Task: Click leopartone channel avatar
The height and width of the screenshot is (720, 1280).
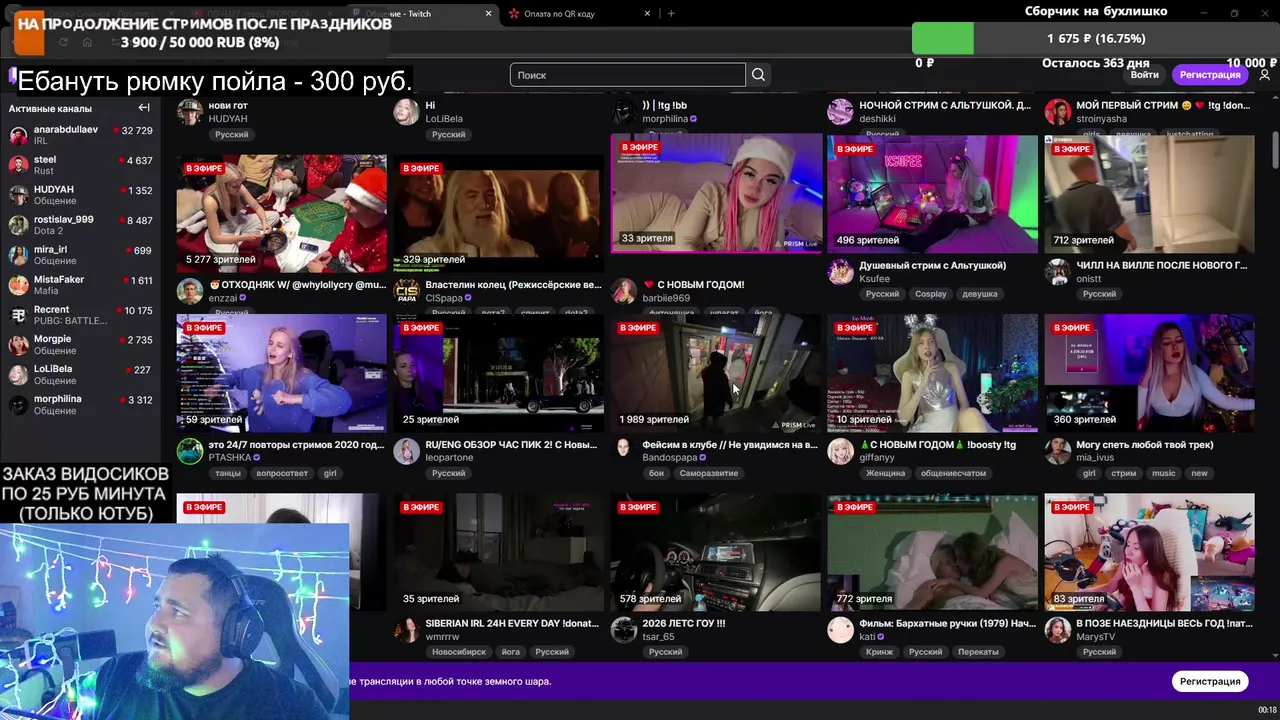Action: (407, 451)
